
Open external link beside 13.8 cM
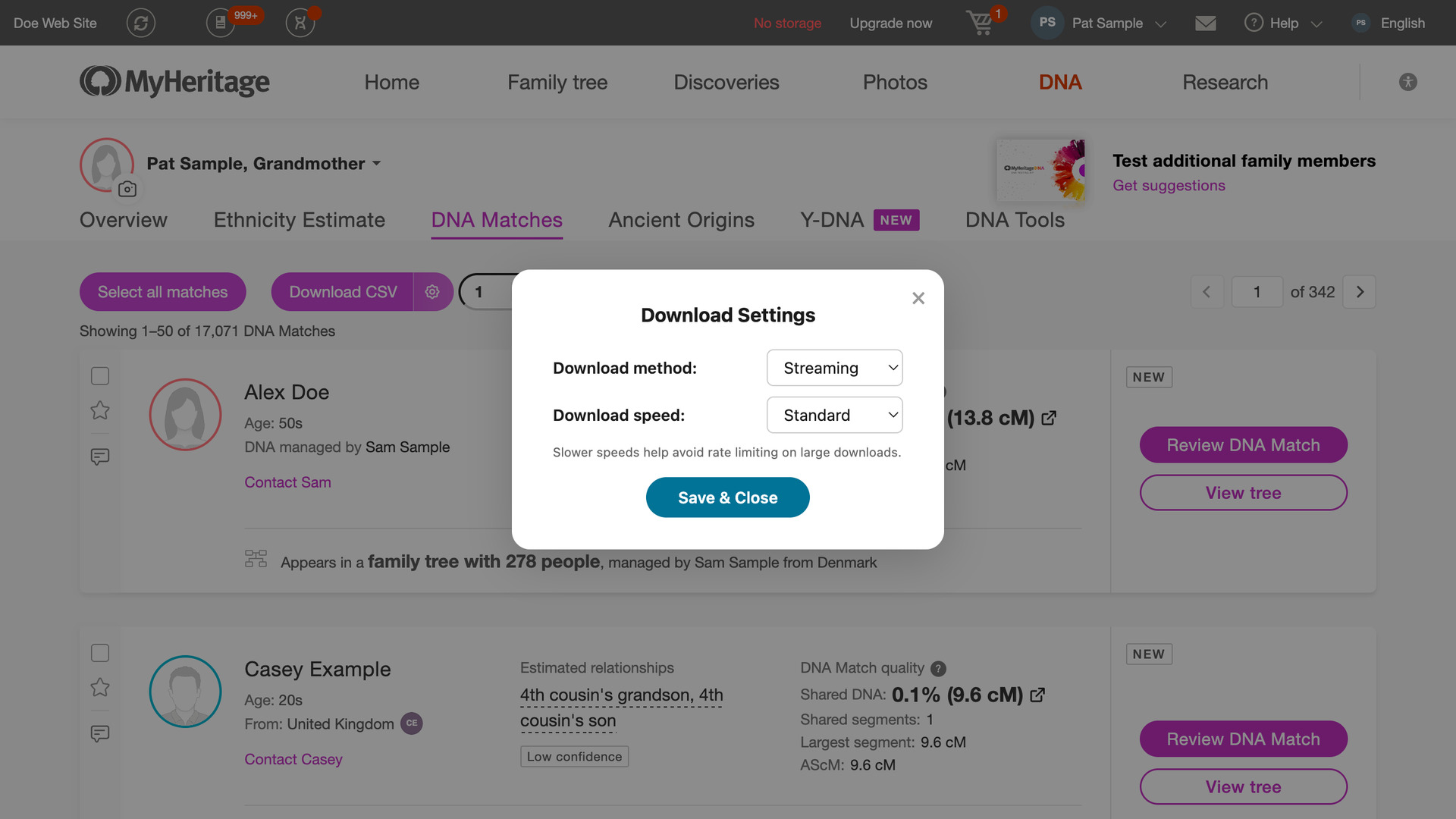click(x=1050, y=418)
